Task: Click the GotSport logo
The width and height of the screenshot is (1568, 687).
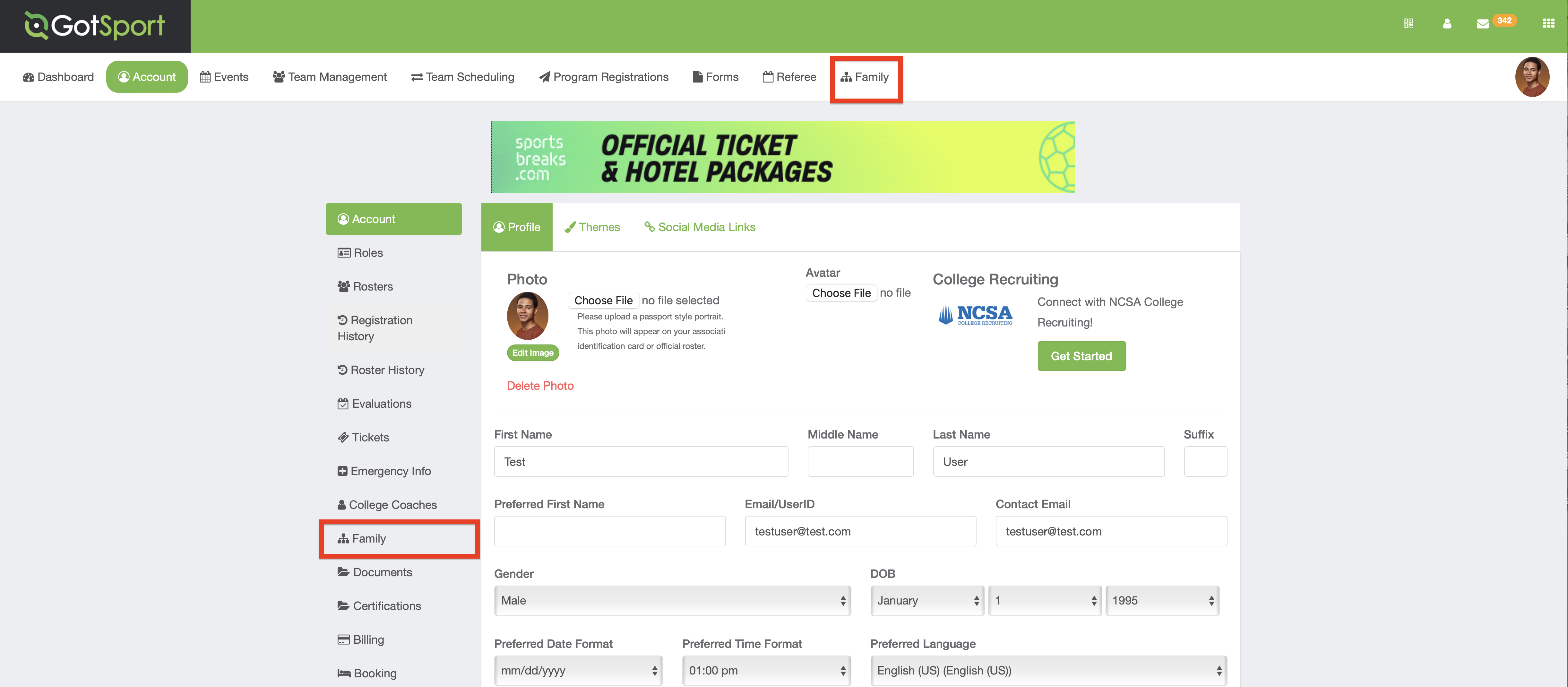Action: 95,26
